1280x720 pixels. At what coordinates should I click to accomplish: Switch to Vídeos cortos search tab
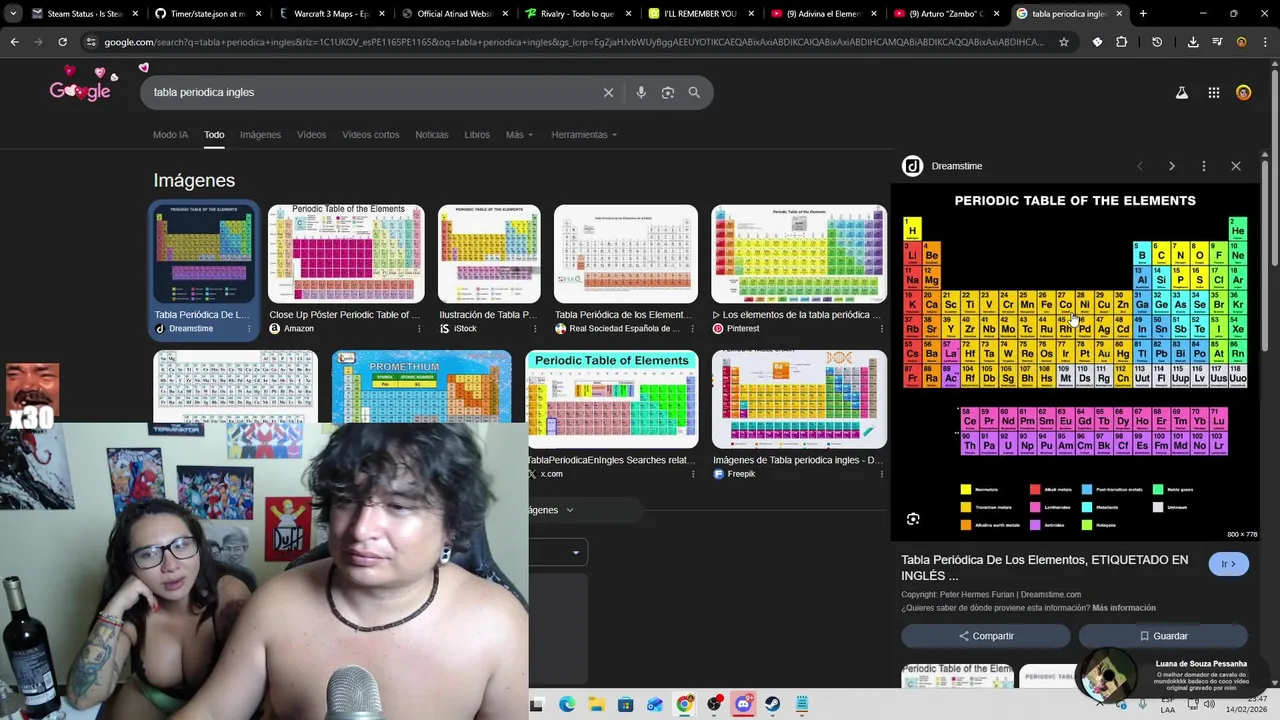(x=370, y=135)
